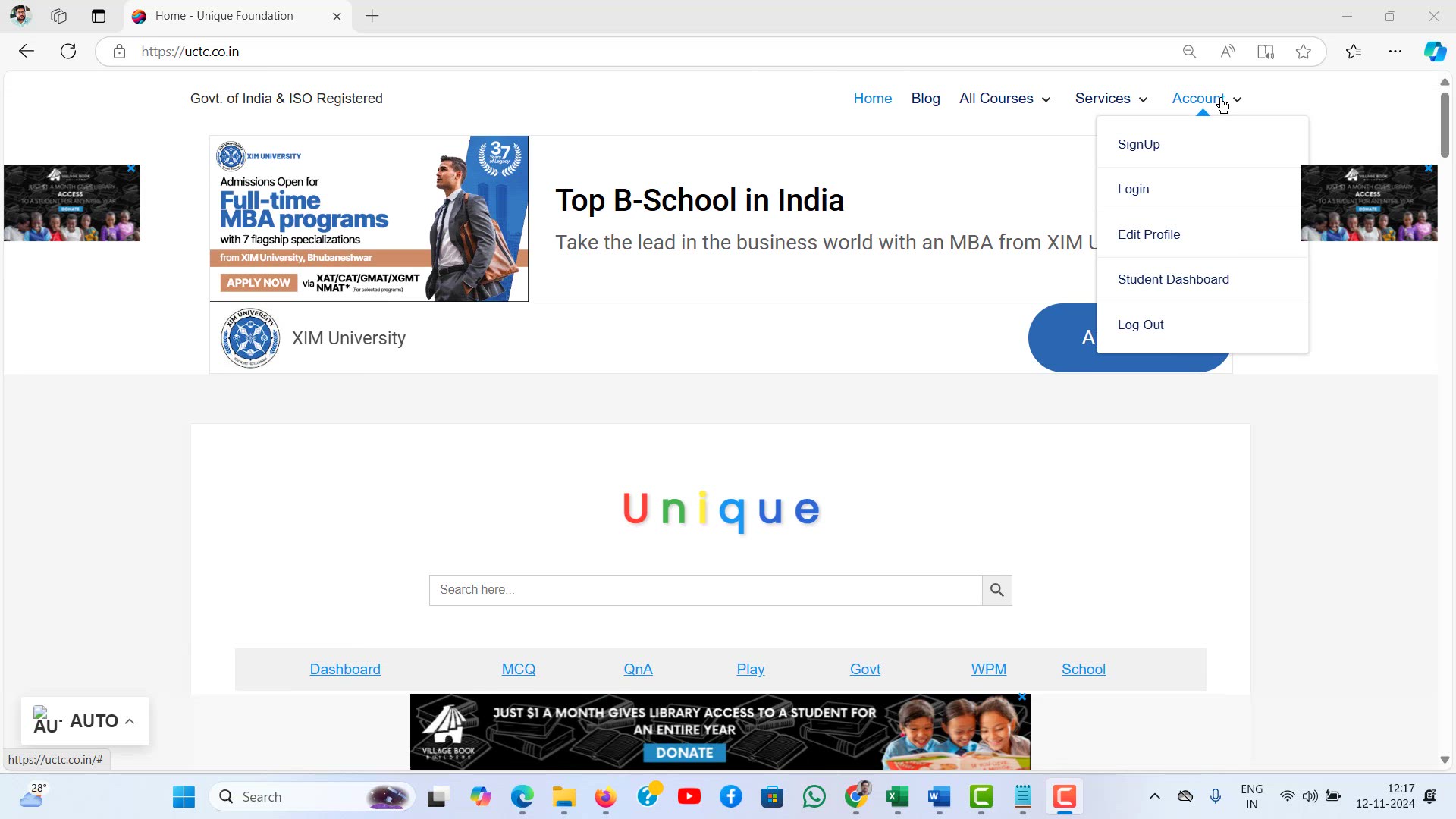Click the Top B-School in India headline
The width and height of the screenshot is (1456, 819).
pyautogui.click(x=699, y=201)
